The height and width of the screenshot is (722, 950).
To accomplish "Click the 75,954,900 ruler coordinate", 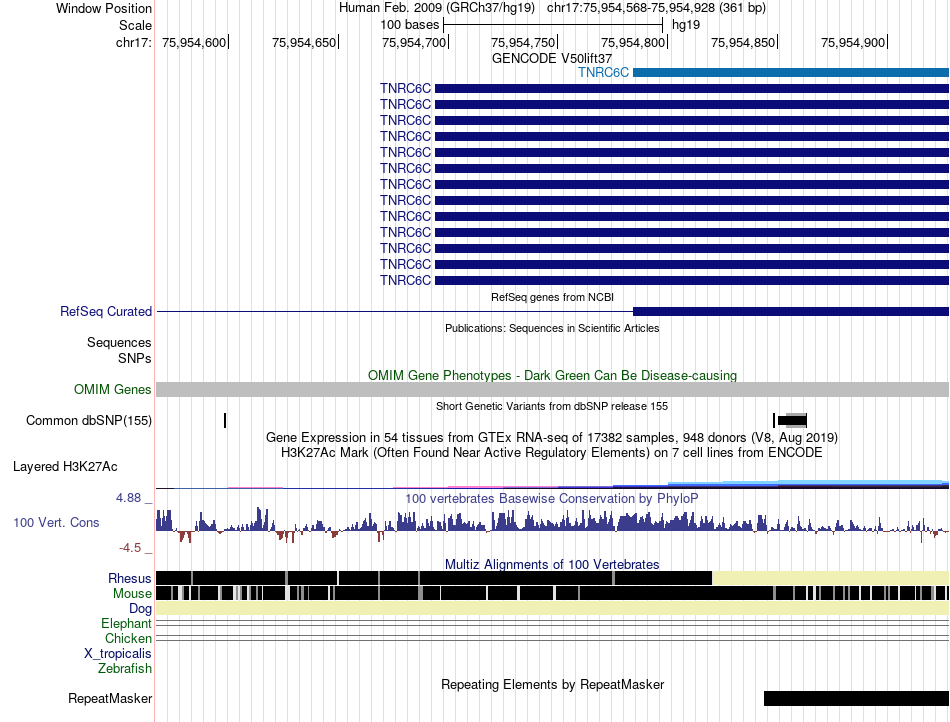I will (853, 42).
